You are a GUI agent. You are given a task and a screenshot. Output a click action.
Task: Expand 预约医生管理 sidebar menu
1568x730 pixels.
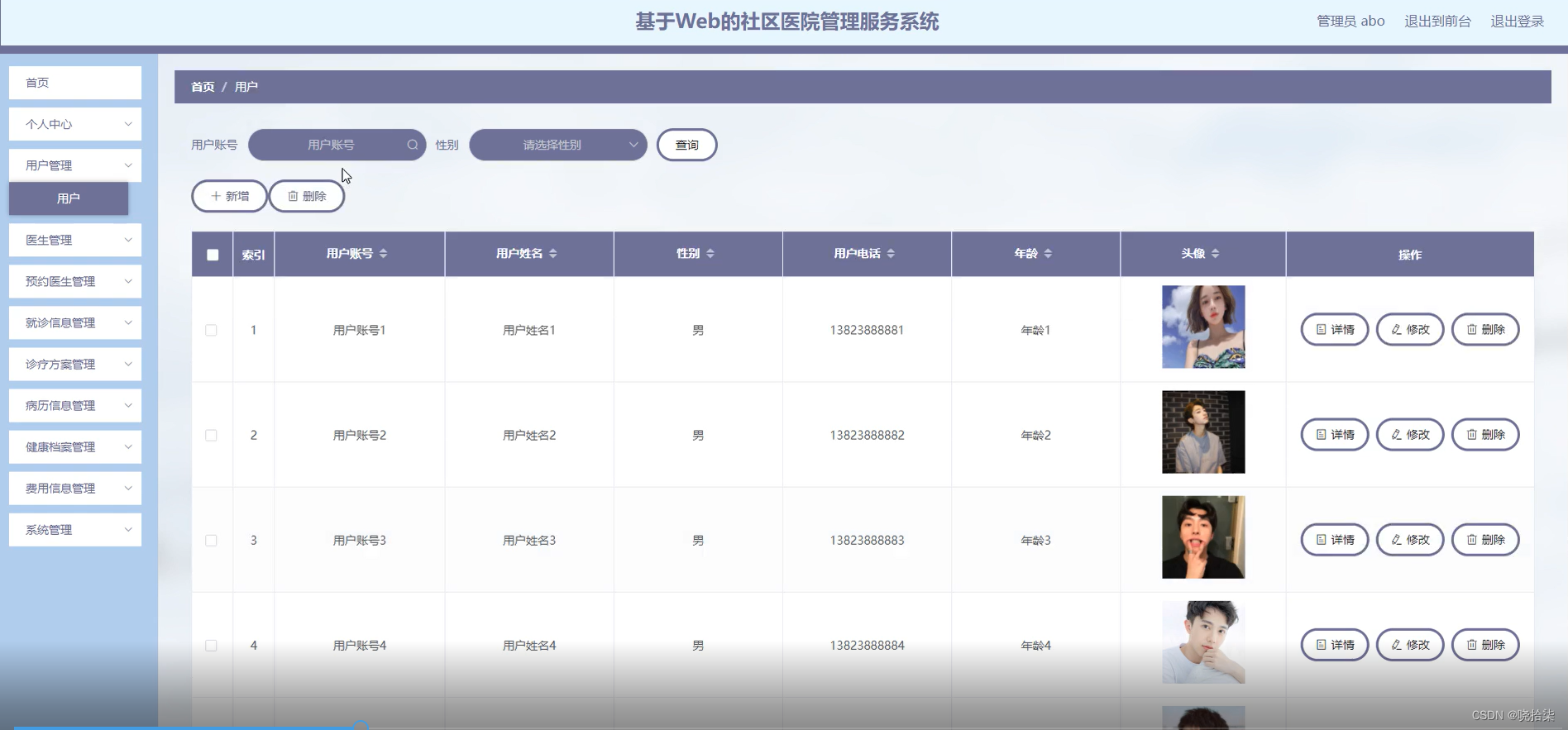tap(75, 281)
